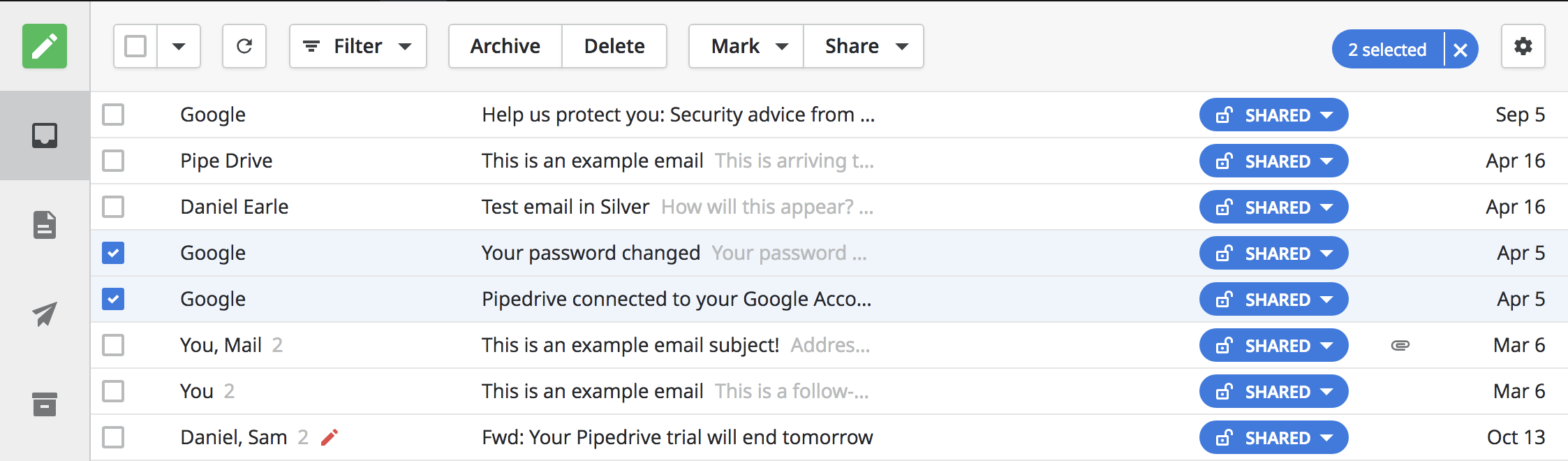
Task: Click the green compose pencil icon
Action: point(45,46)
